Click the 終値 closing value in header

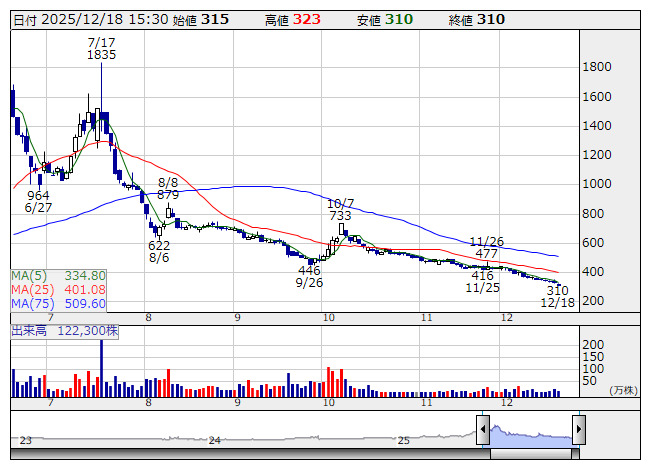pos(490,20)
